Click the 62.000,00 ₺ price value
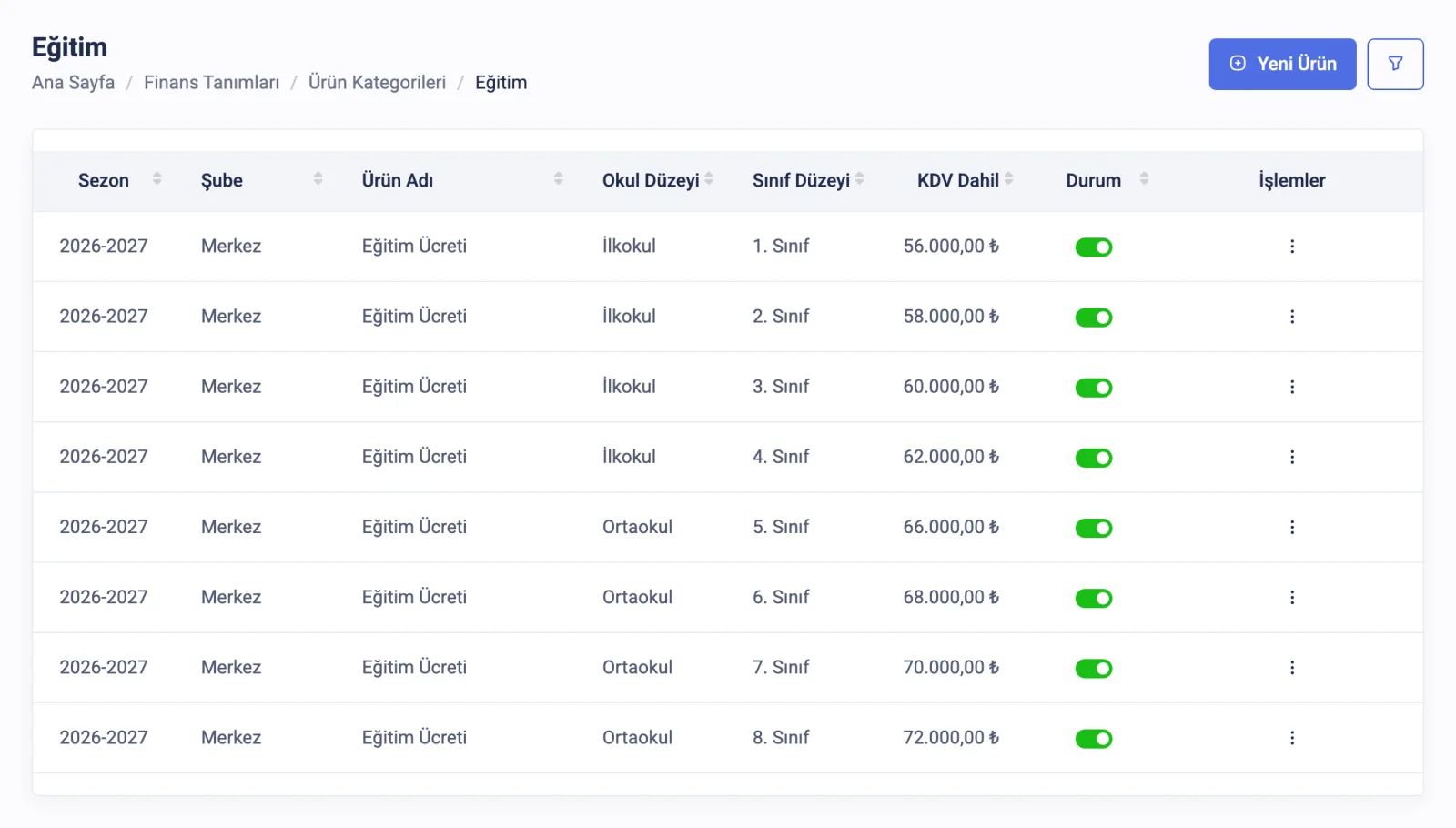The width and height of the screenshot is (1456, 828). click(x=951, y=457)
